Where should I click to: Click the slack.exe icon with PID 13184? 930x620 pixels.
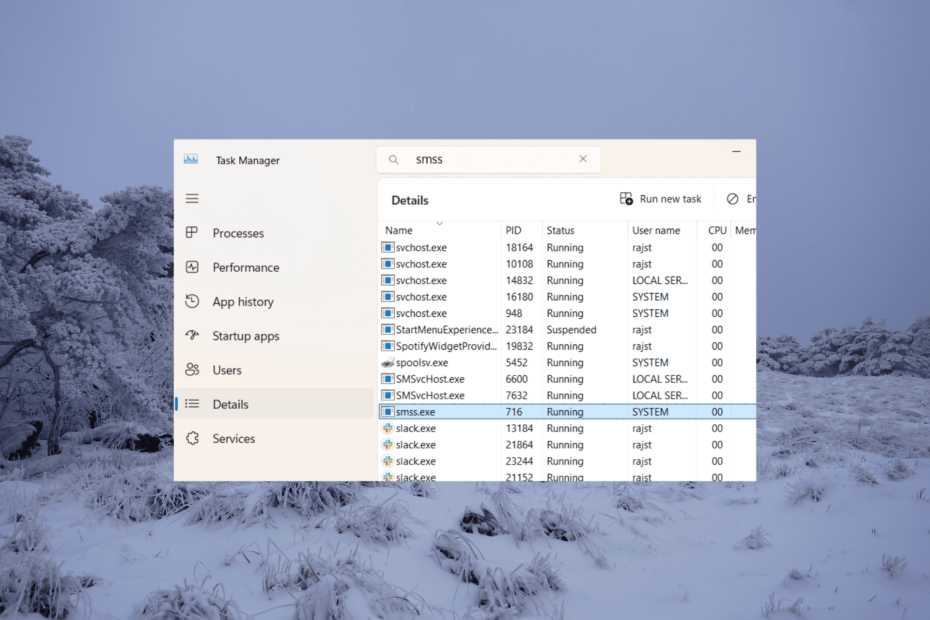click(x=387, y=428)
